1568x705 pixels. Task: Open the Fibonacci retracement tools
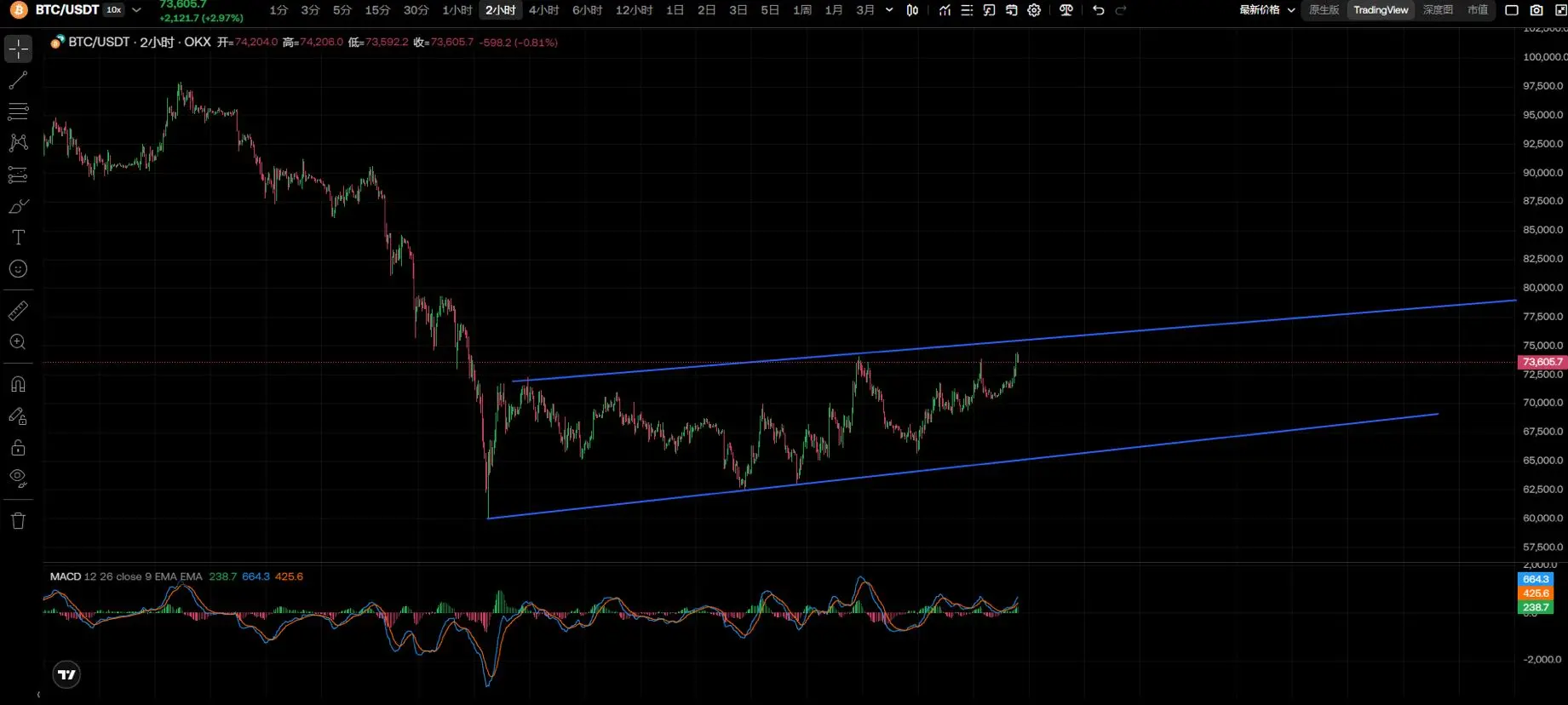tap(18, 112)
